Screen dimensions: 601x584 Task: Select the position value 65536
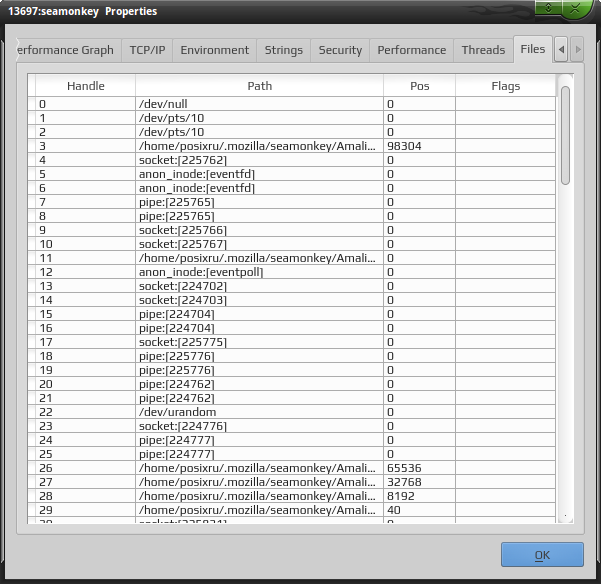point(404,468)
